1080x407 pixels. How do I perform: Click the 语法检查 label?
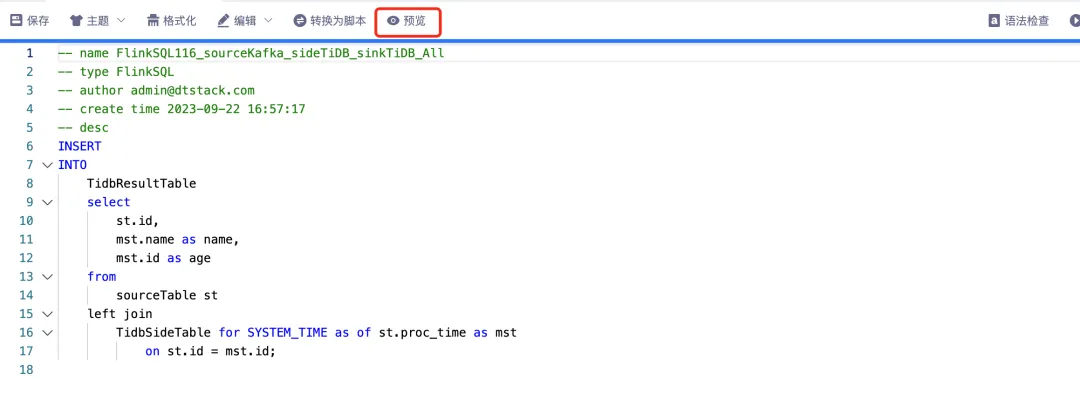tap(1027, 21)
